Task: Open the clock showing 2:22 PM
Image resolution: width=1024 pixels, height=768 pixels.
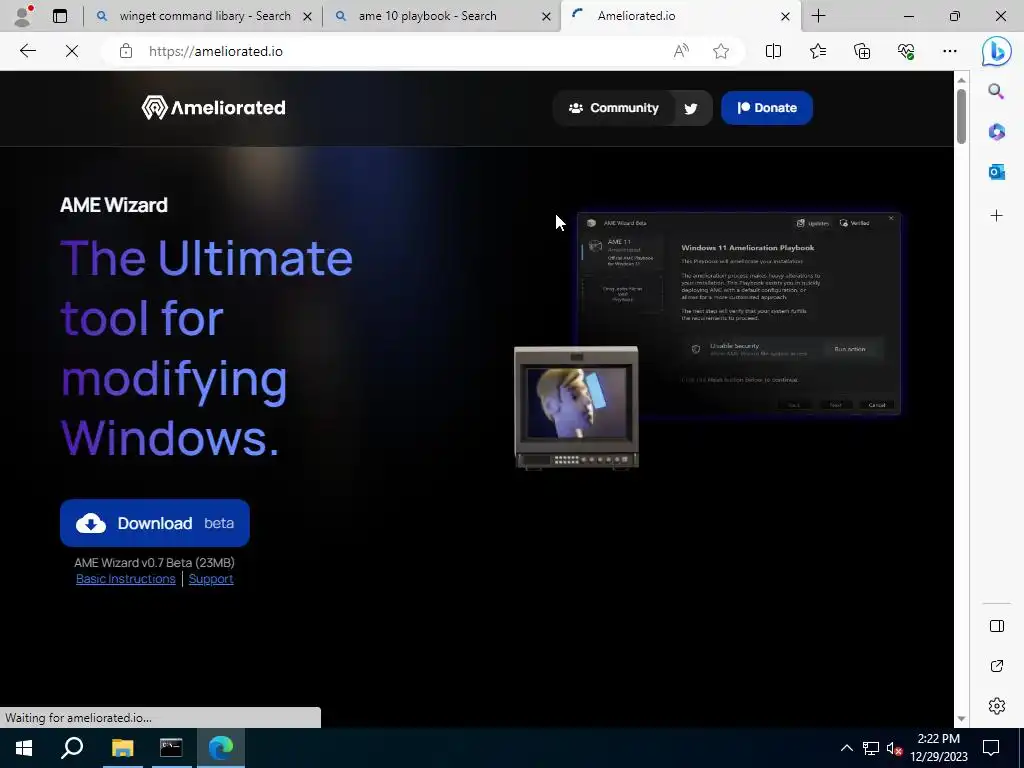Action: click(x=938, y=748)
